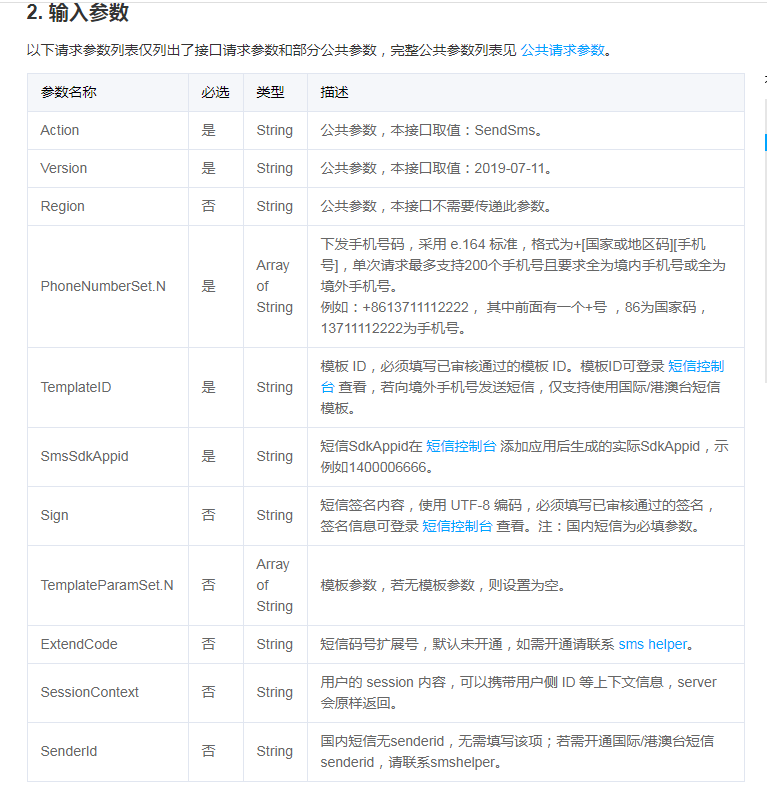767x800 pixels.
Task: Click the '2. 输入参数' section heading
Action: point(78,12)
